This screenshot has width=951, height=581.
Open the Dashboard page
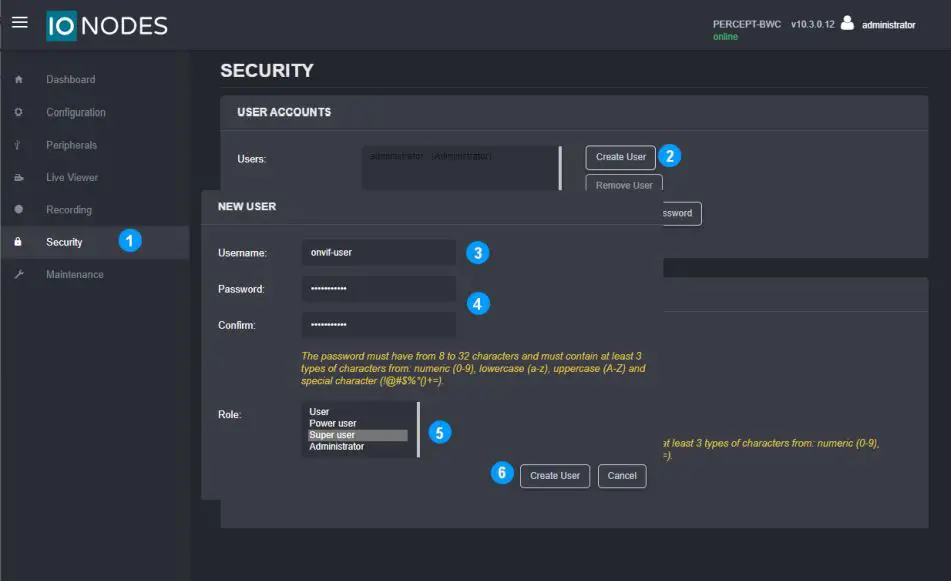tap(70, 79)
